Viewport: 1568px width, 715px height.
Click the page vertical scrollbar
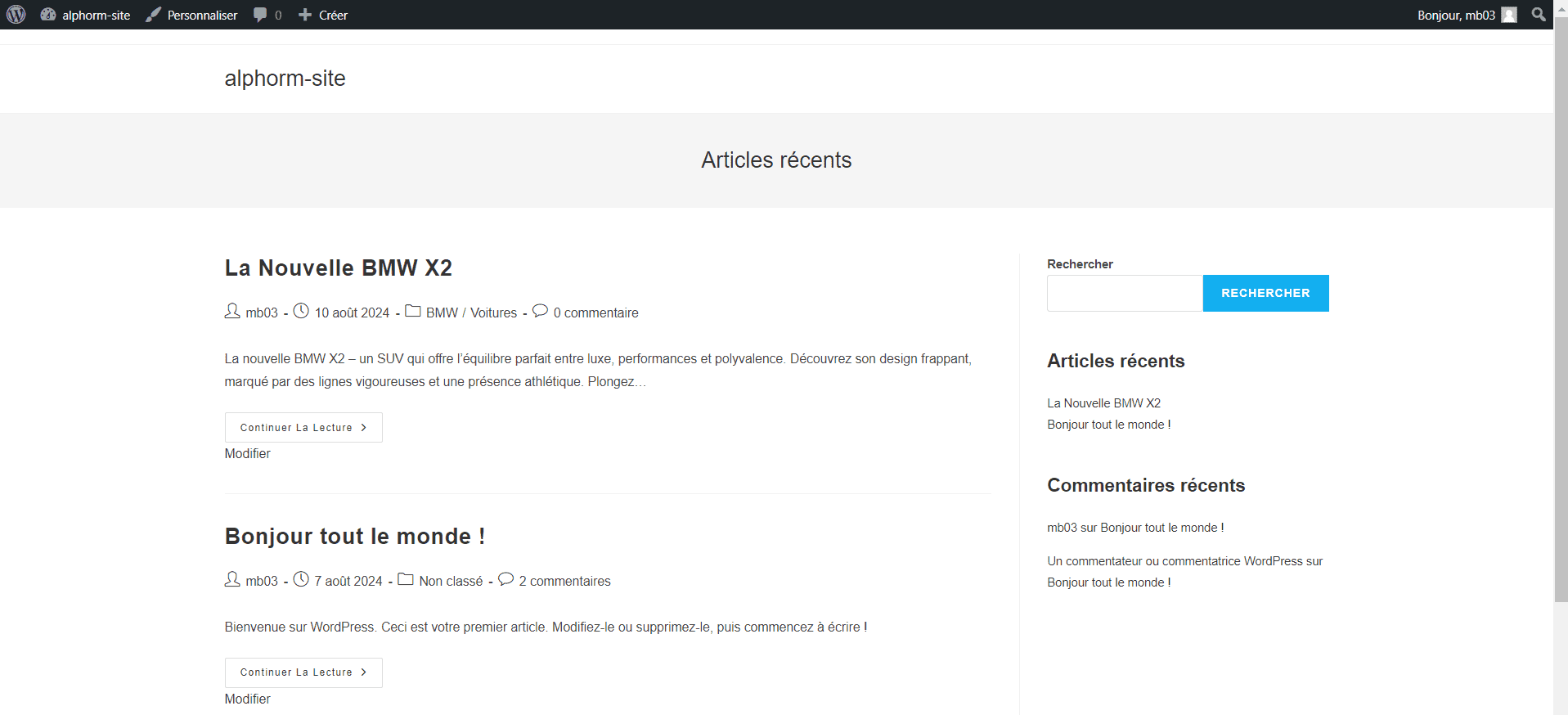[1561, 311]
